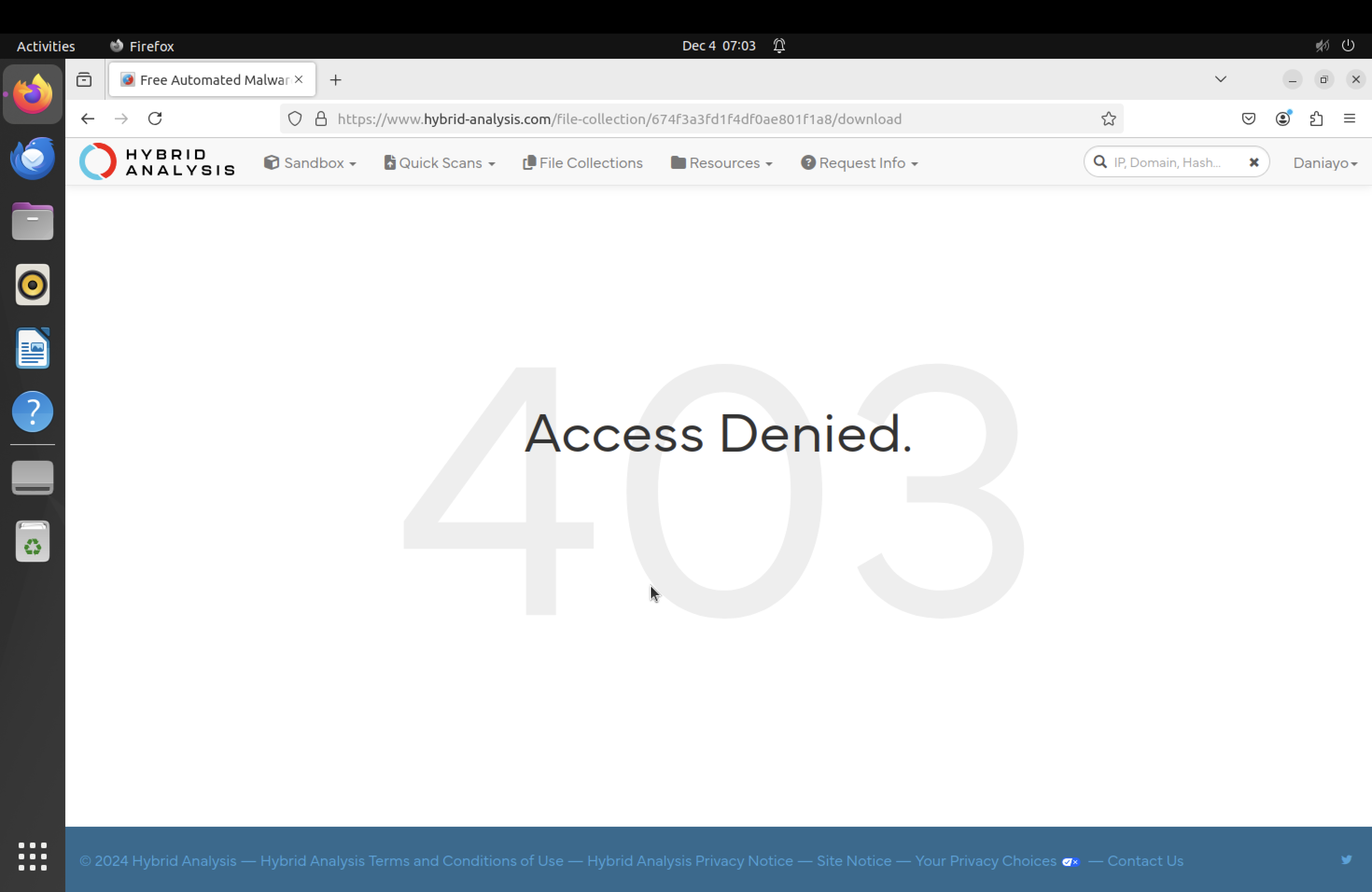Clear the search box with X icon
The image size is (1372, 892).
coord(1254,162)
